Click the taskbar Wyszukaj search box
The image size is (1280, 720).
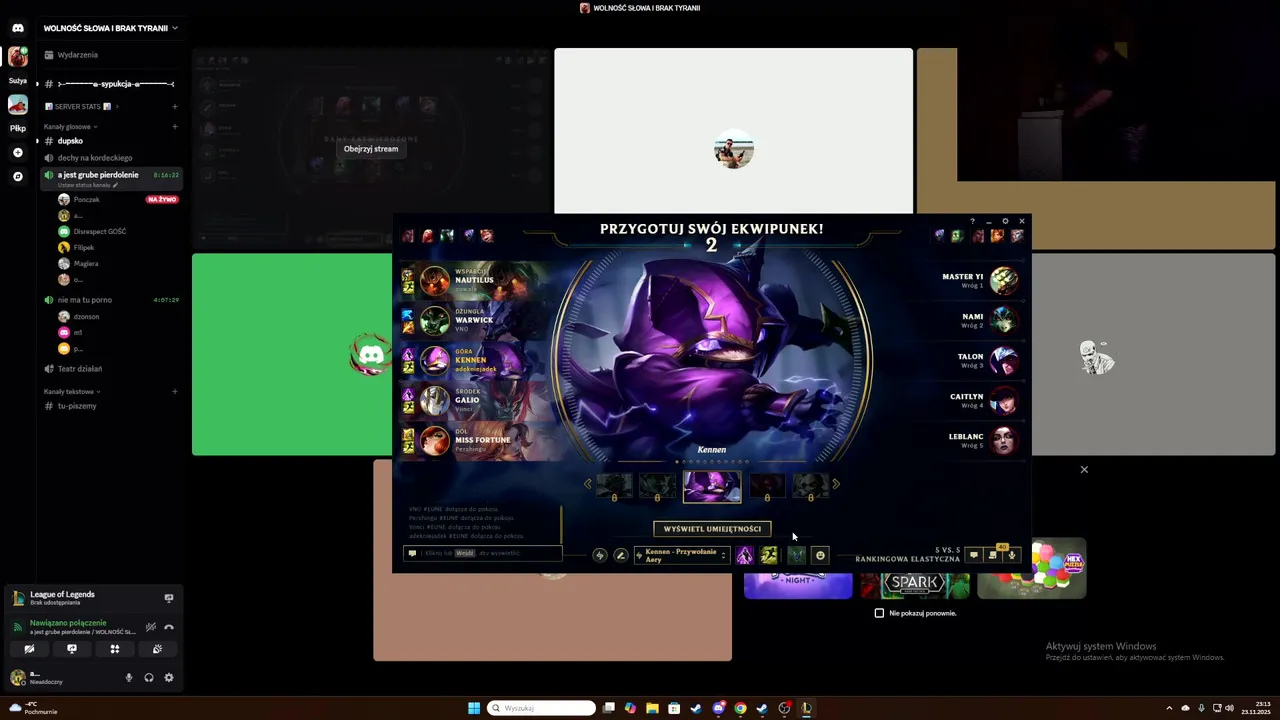click(x=542, y=708)
